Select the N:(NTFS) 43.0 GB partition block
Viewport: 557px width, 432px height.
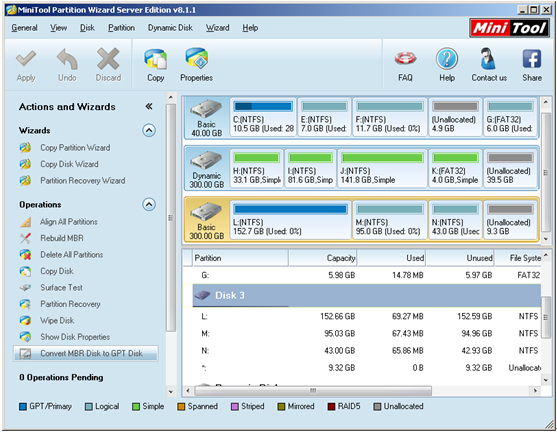(x=455, y=220)
